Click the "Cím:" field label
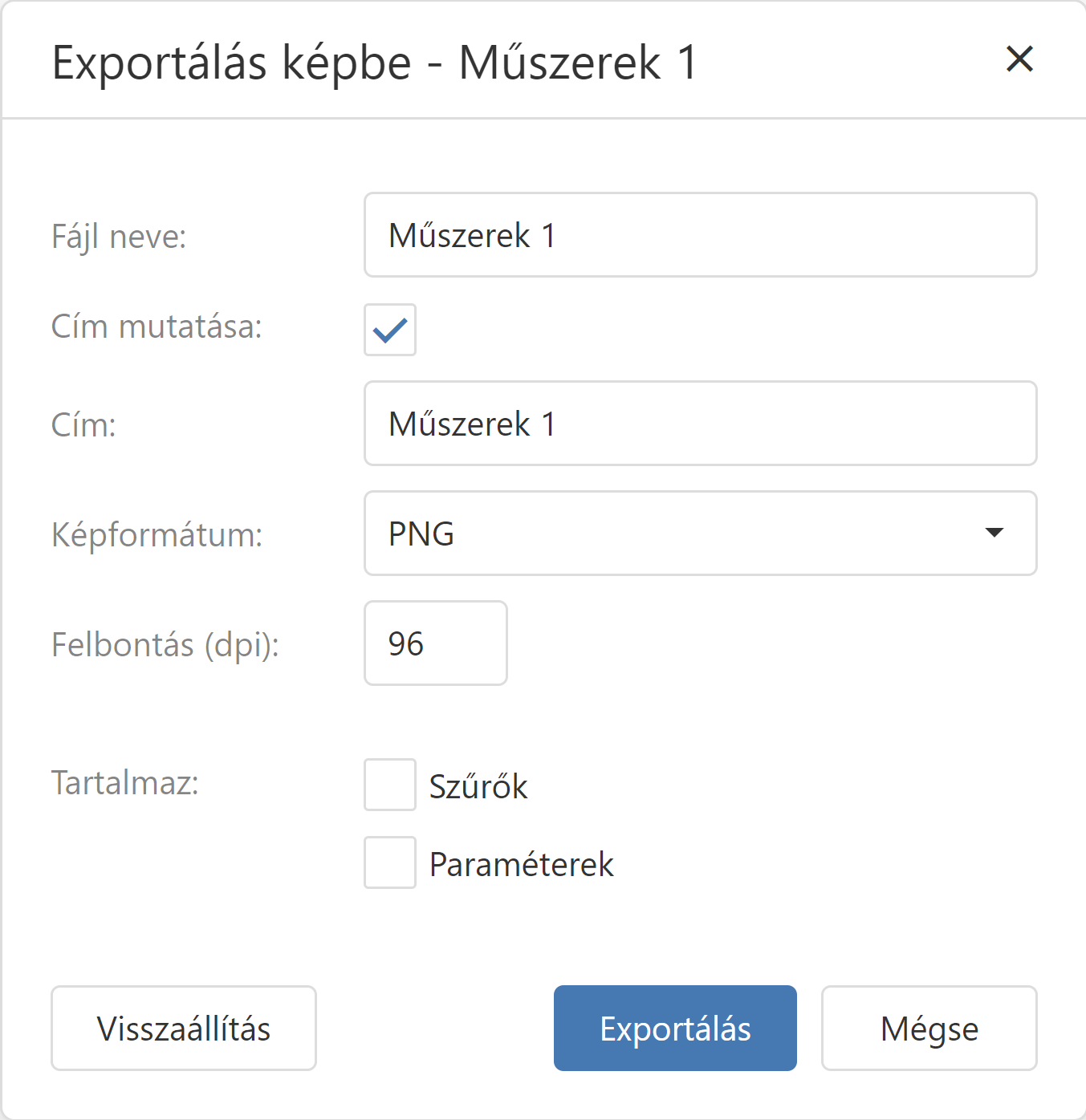 [x=83, y=425]
